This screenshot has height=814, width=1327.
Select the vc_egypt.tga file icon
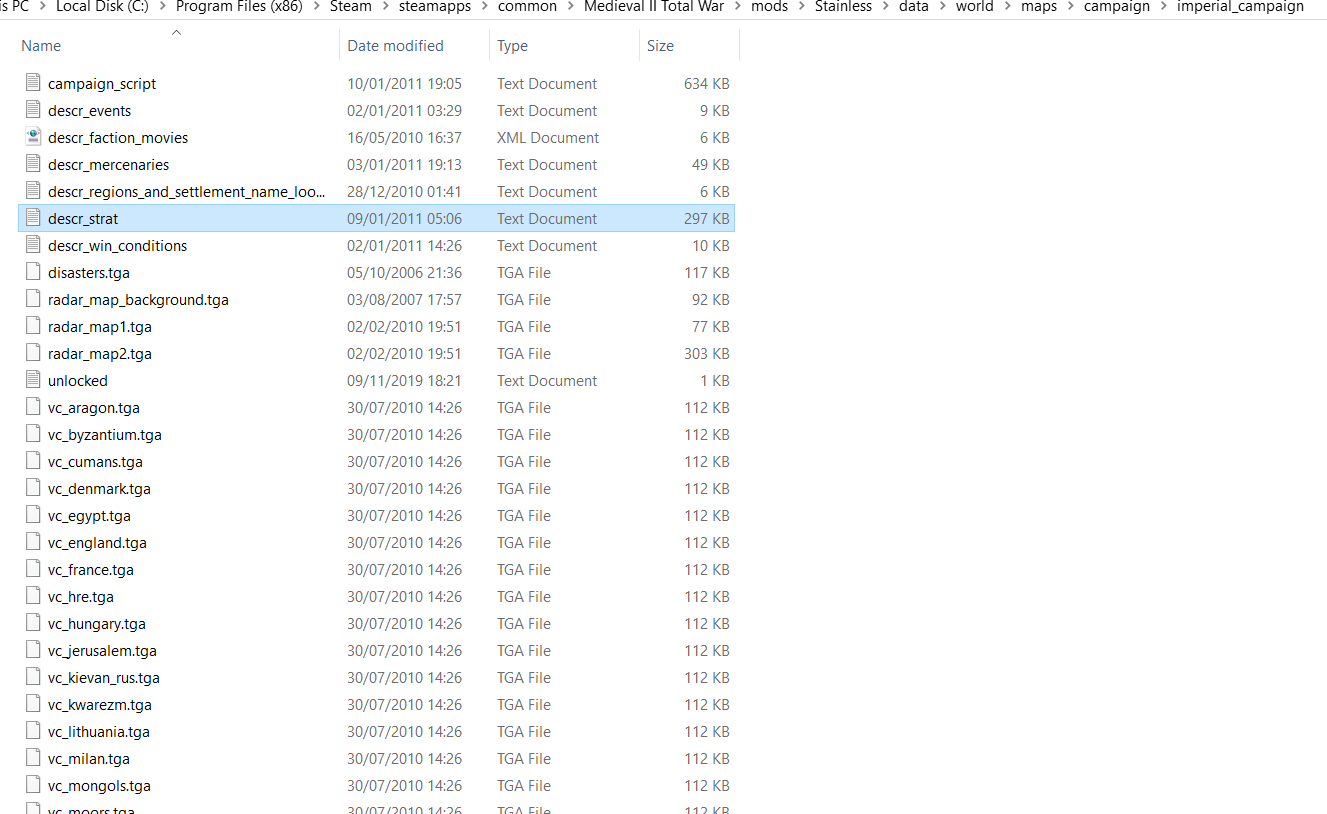(x=33, y=515)
